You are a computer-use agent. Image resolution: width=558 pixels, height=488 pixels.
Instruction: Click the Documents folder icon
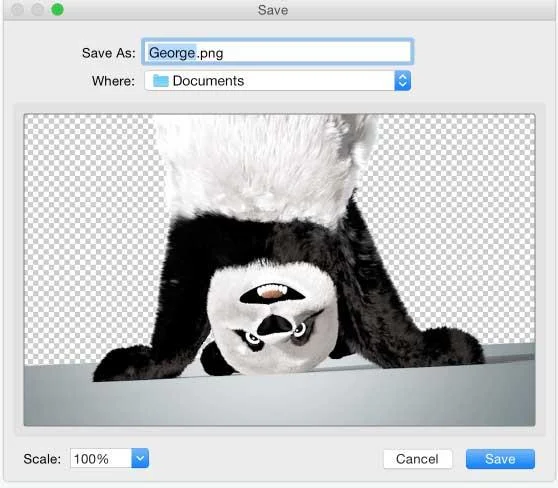pyautogui.click(x=160, y=81)
